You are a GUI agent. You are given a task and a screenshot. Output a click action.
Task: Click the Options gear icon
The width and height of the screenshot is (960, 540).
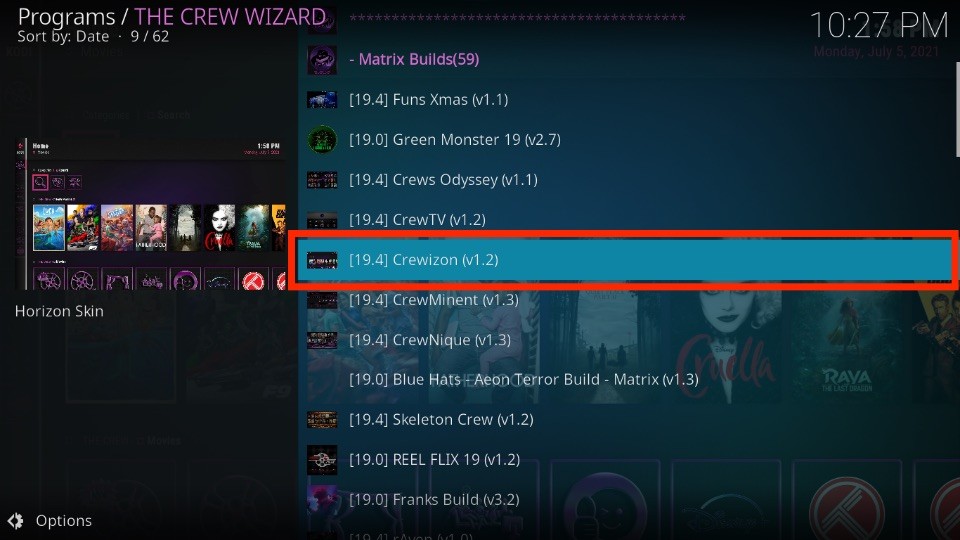(x=16, y=521)
